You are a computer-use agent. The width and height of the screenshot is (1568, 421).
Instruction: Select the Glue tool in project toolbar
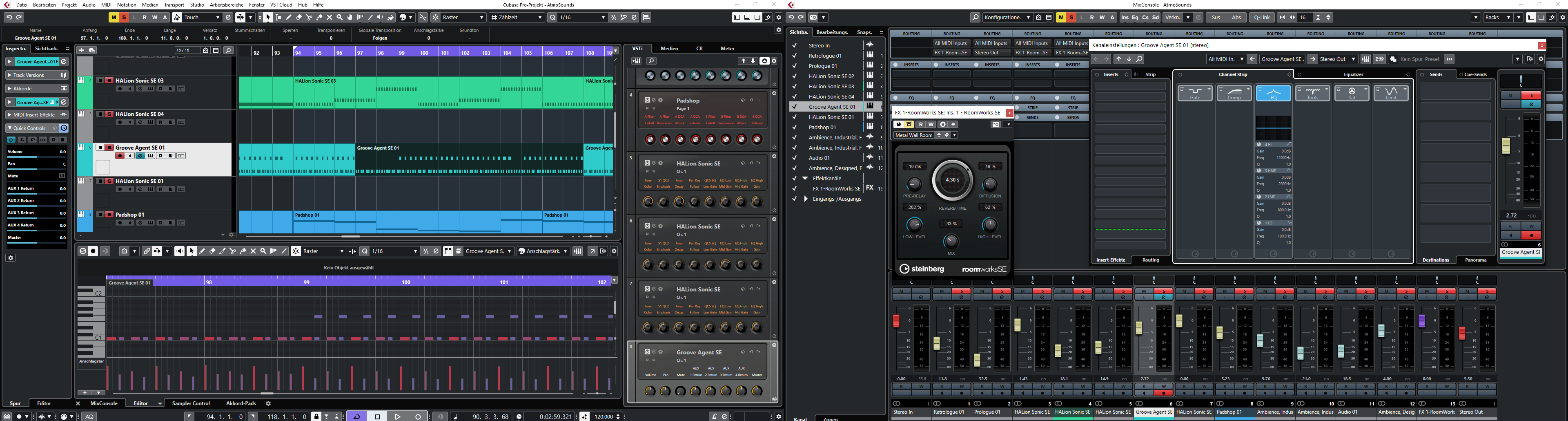(x=320, y=18)
